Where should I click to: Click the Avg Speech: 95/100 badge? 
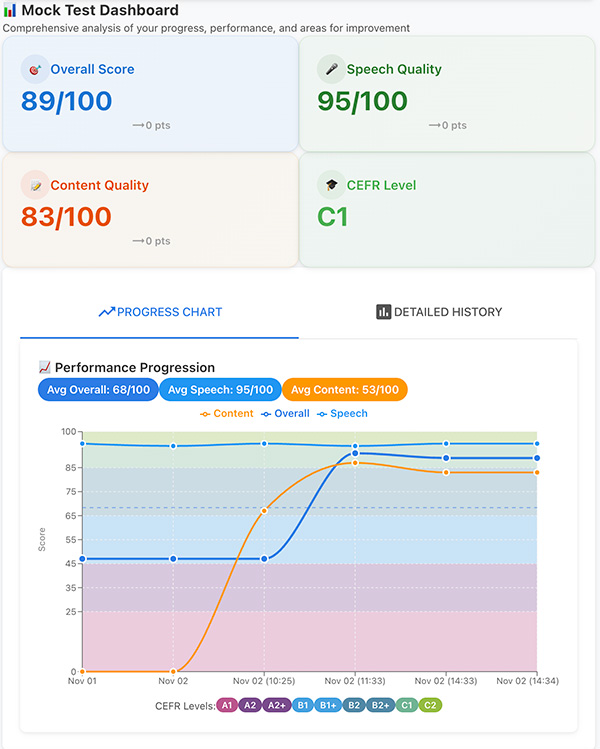(220, 390)
